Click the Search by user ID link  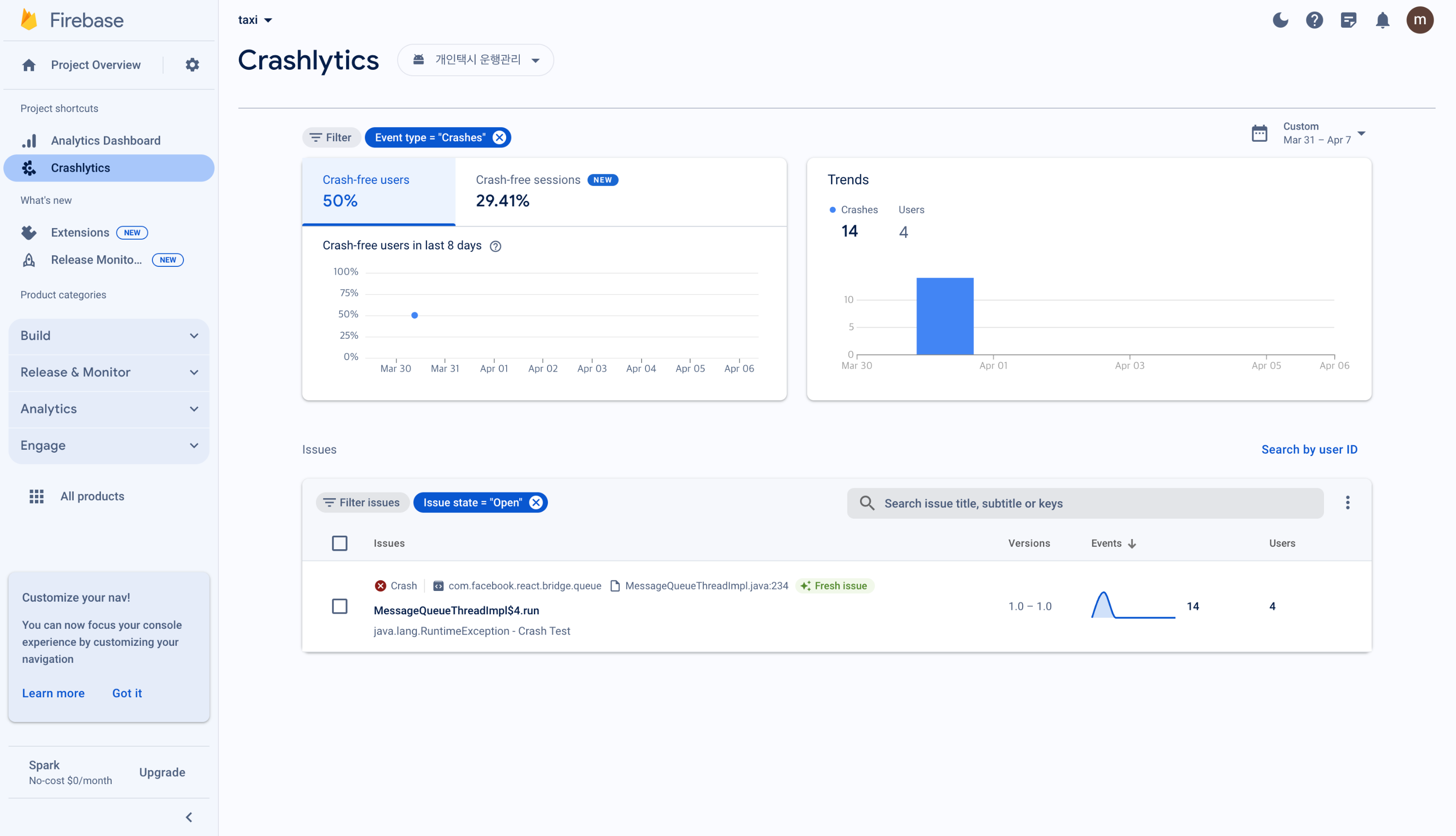(x=1309, y=450)
